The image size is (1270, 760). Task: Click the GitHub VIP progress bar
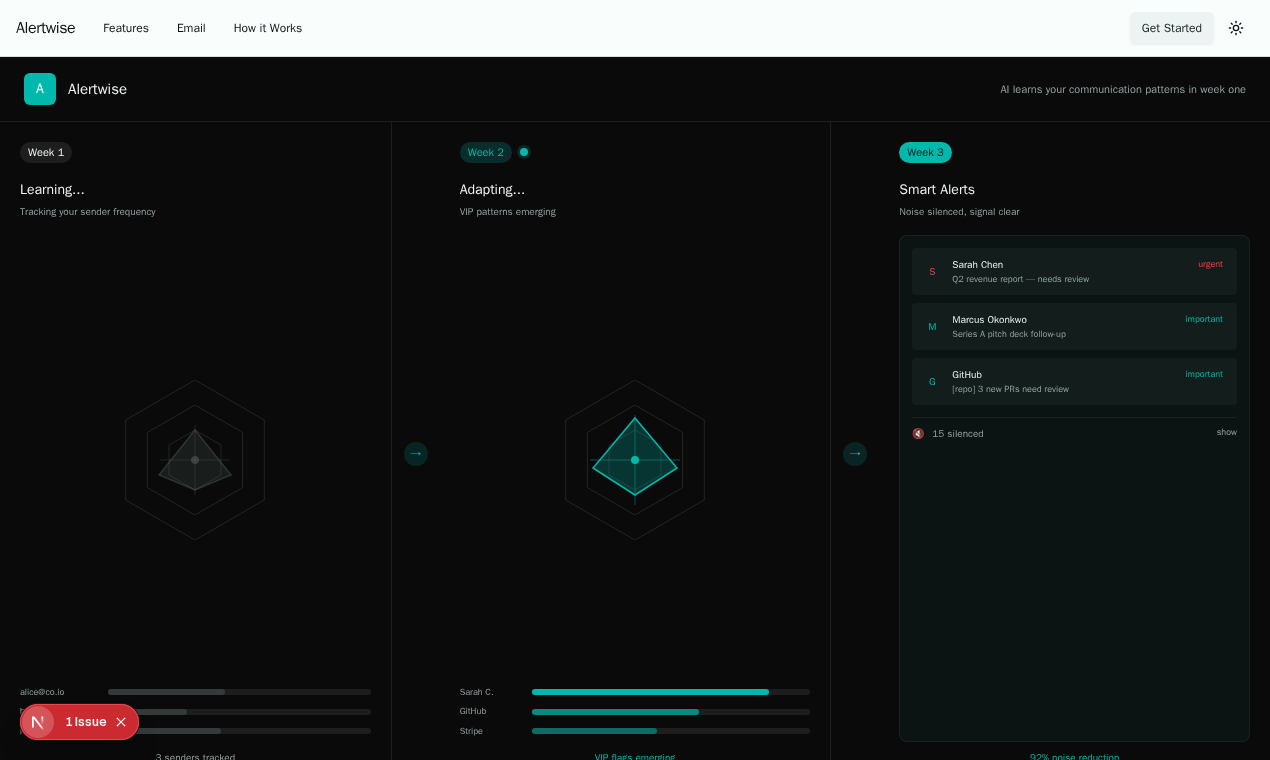coord(671,712)
